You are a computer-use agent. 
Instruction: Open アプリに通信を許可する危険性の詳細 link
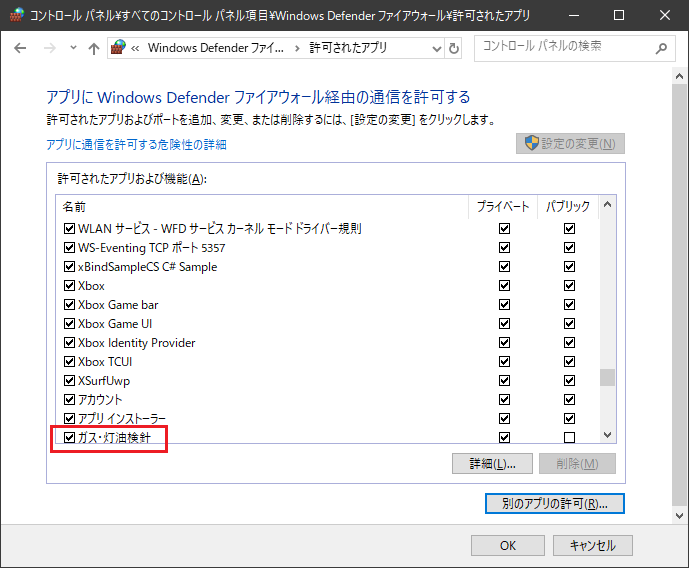137,145
